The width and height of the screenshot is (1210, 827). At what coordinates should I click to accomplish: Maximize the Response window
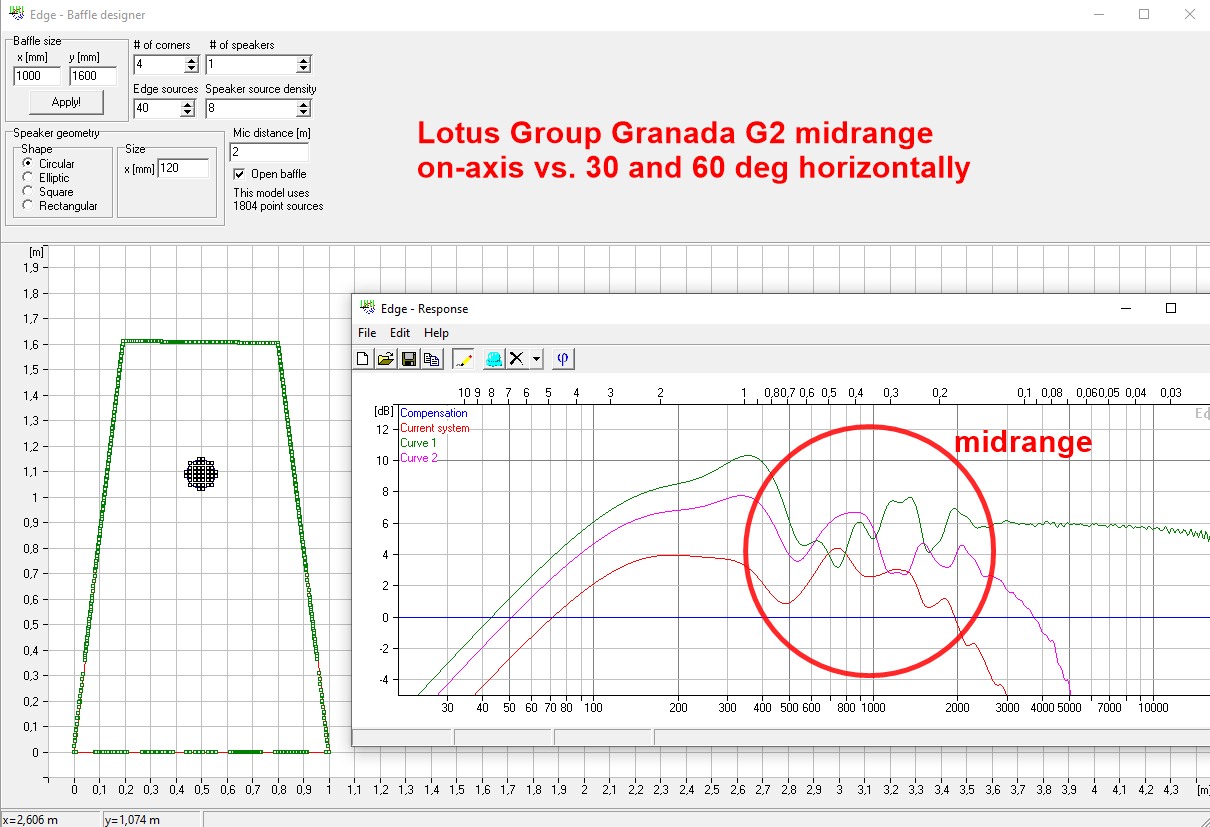click(x=1171, y=308)
